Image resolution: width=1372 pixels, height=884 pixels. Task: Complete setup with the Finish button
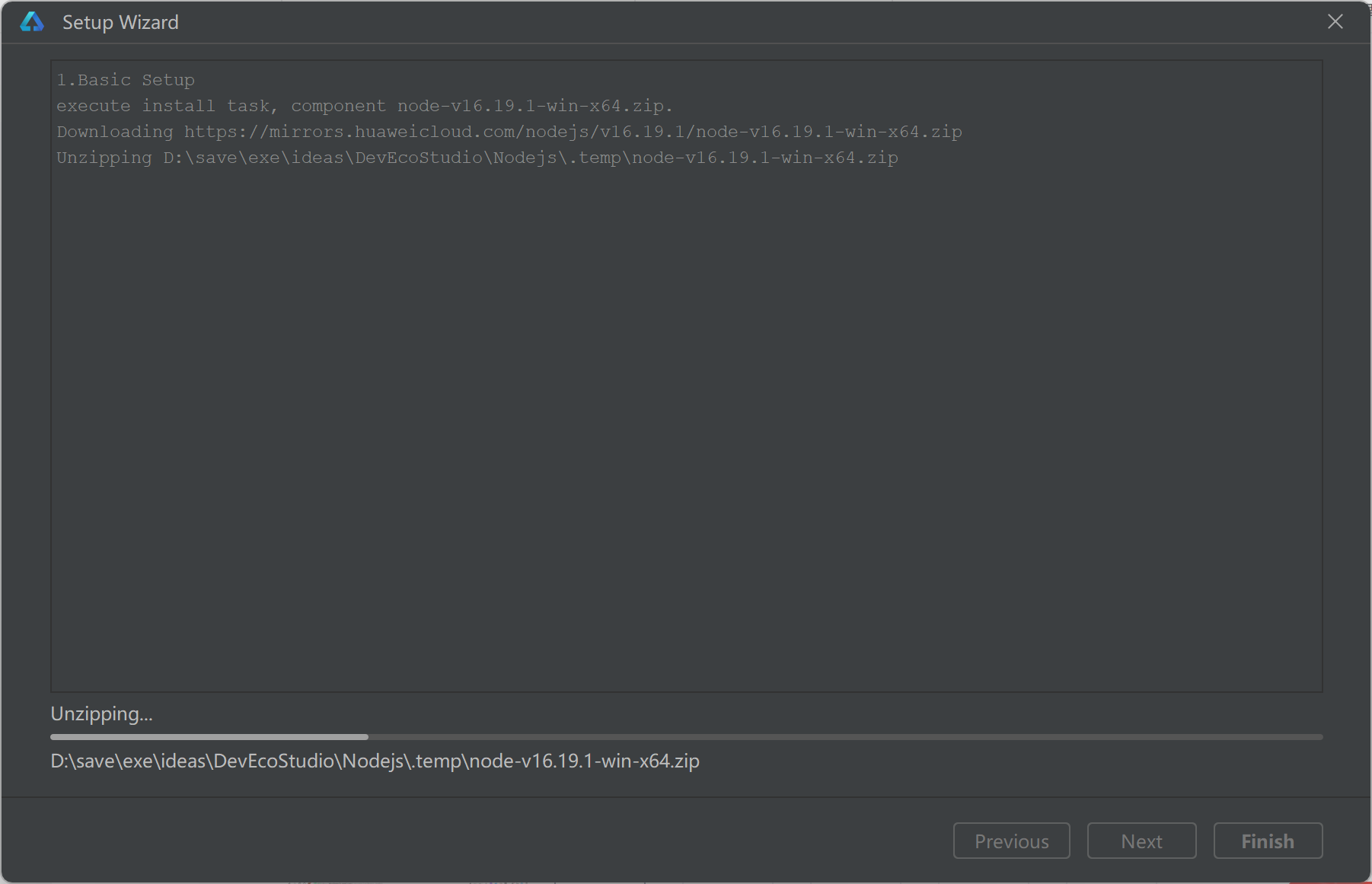[1268, 841]
